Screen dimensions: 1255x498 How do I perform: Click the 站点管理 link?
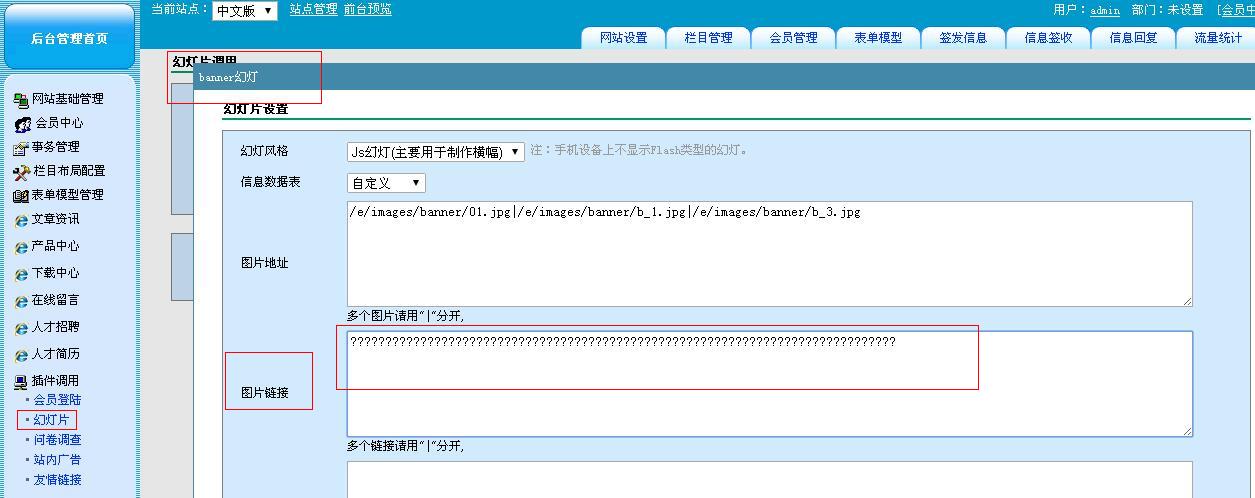click(x=313, y=9)
